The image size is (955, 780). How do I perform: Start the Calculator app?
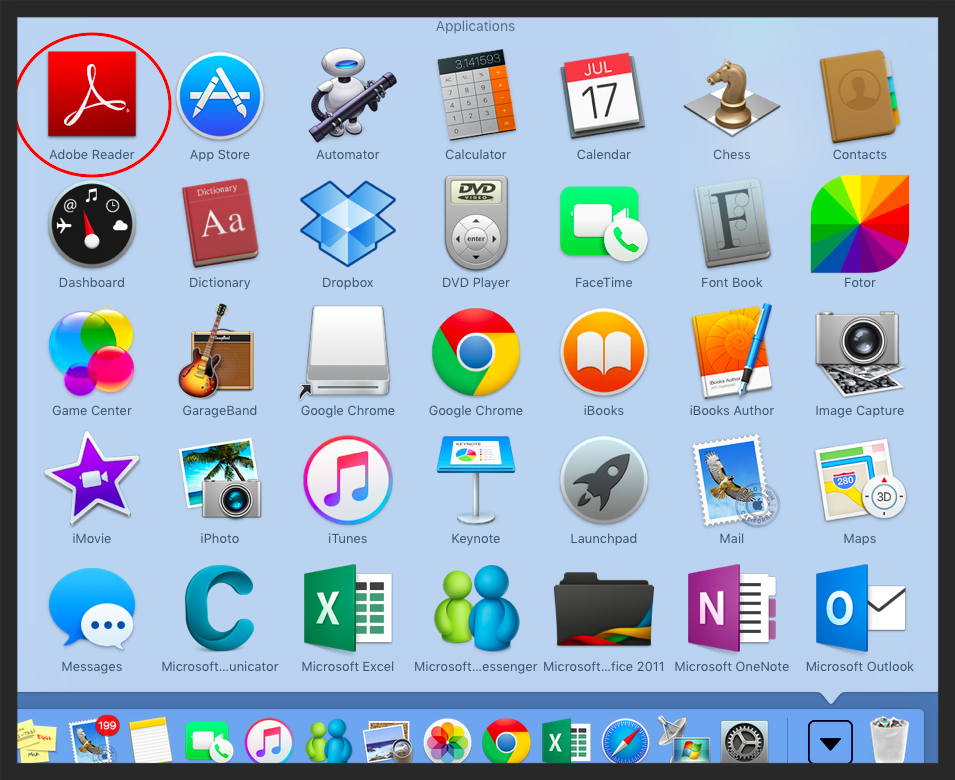pos(476,96)
